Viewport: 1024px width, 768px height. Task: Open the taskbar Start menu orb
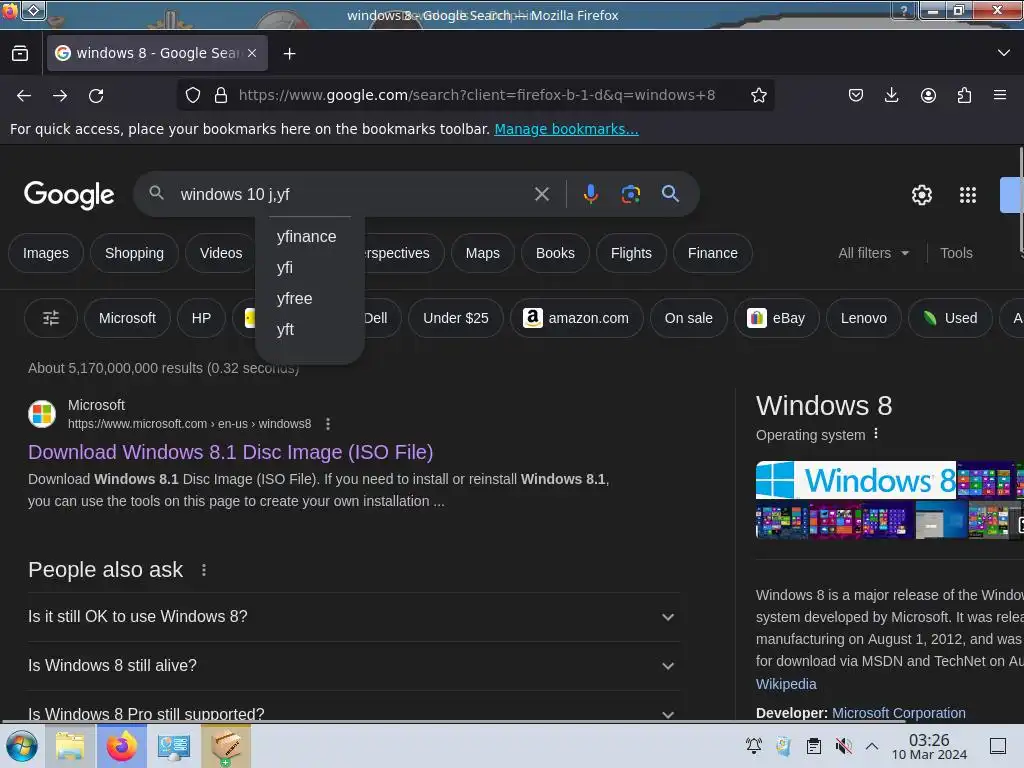22,746
